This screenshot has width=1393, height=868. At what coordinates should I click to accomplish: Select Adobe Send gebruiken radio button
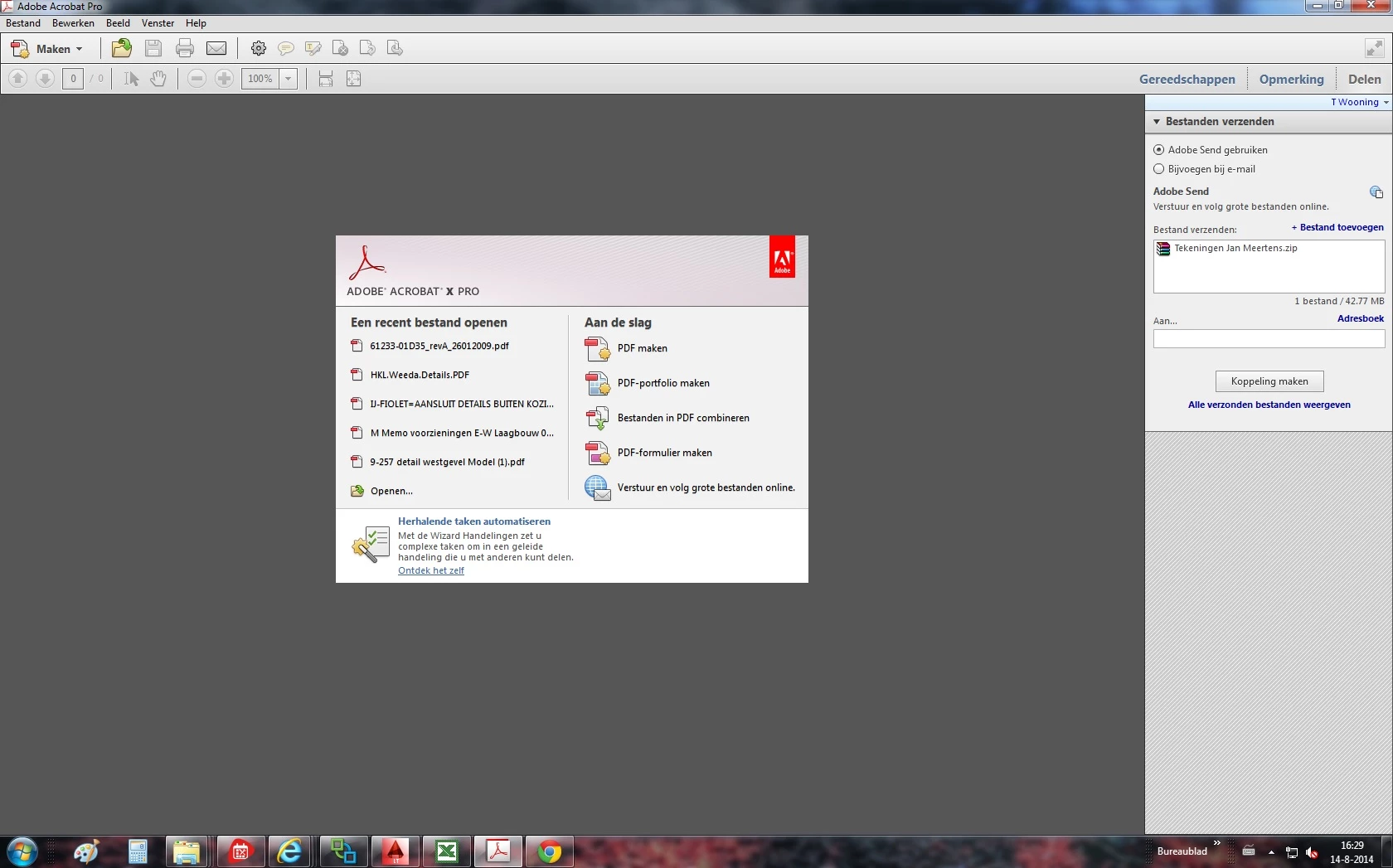pos(1159,150)
